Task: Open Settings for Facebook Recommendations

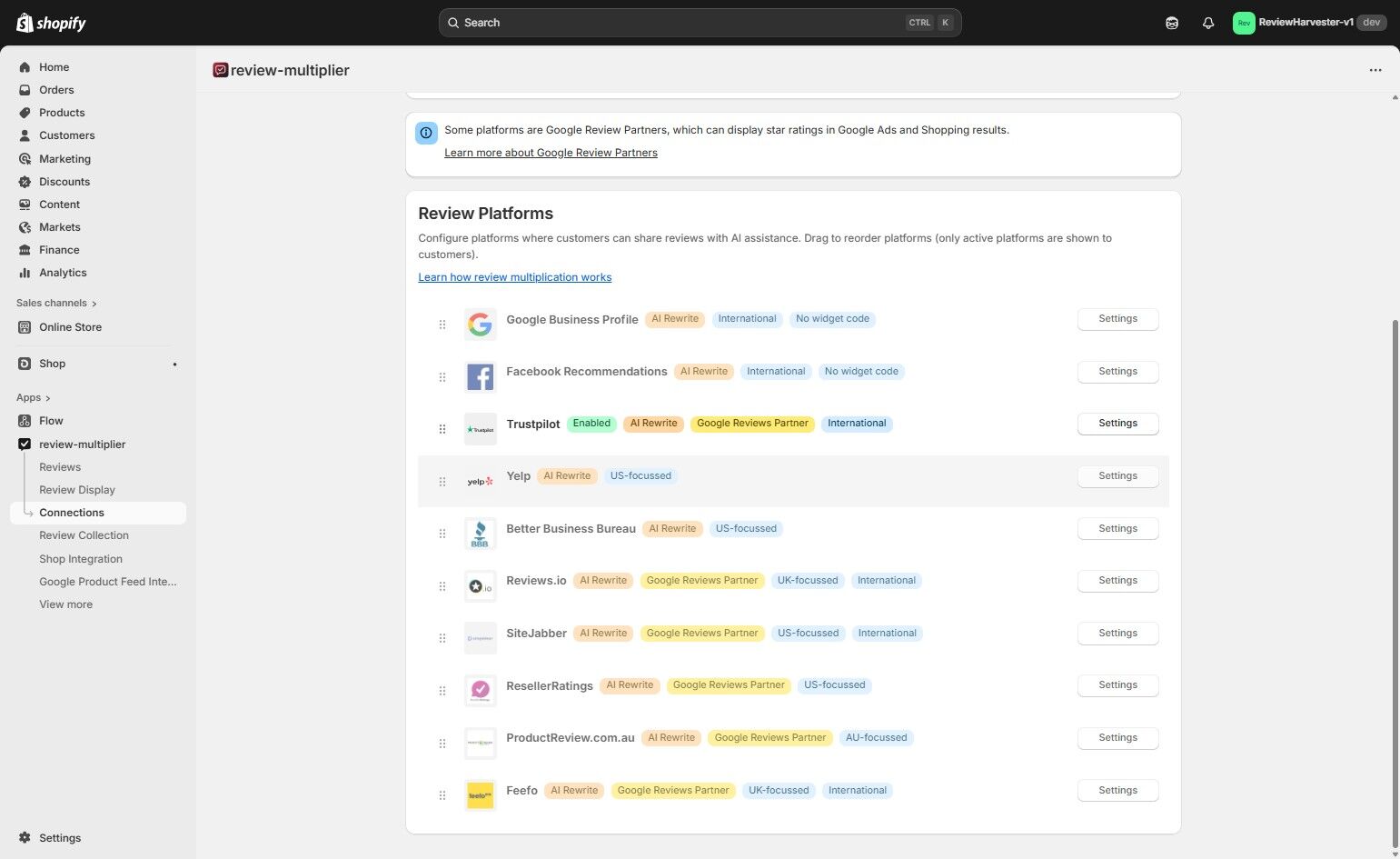Action: 1117,372
